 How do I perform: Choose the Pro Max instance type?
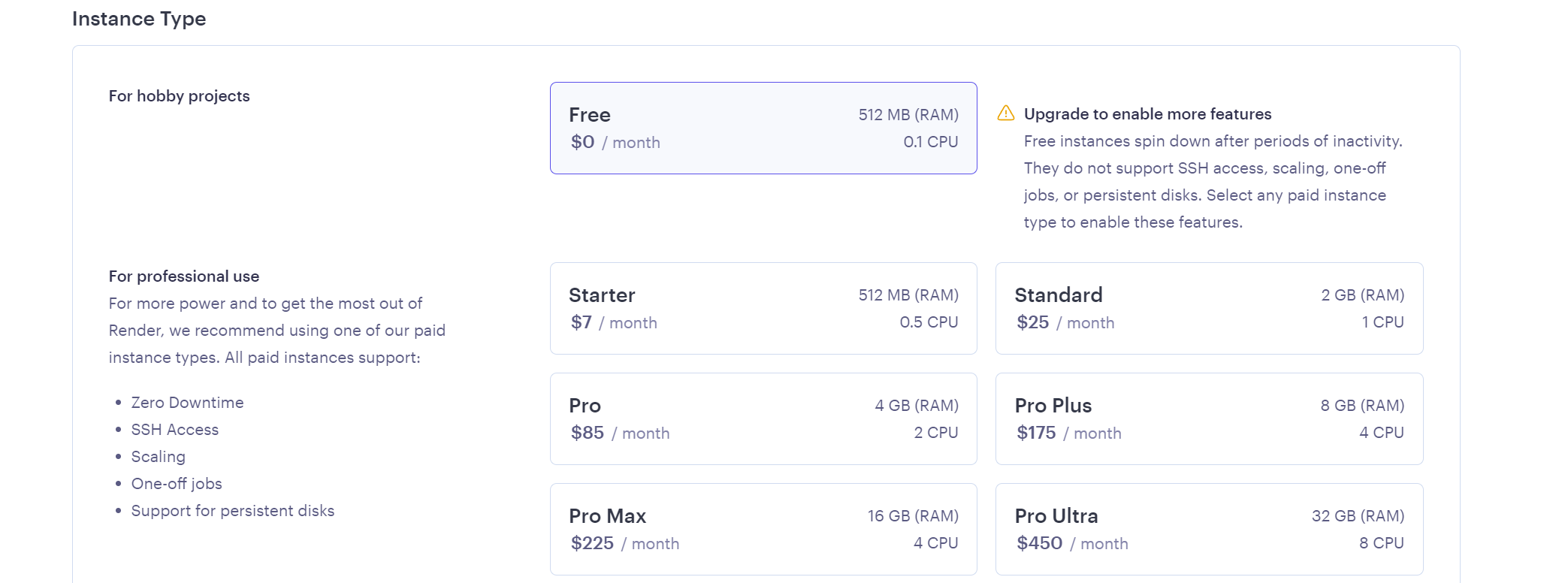coord(763,530)
